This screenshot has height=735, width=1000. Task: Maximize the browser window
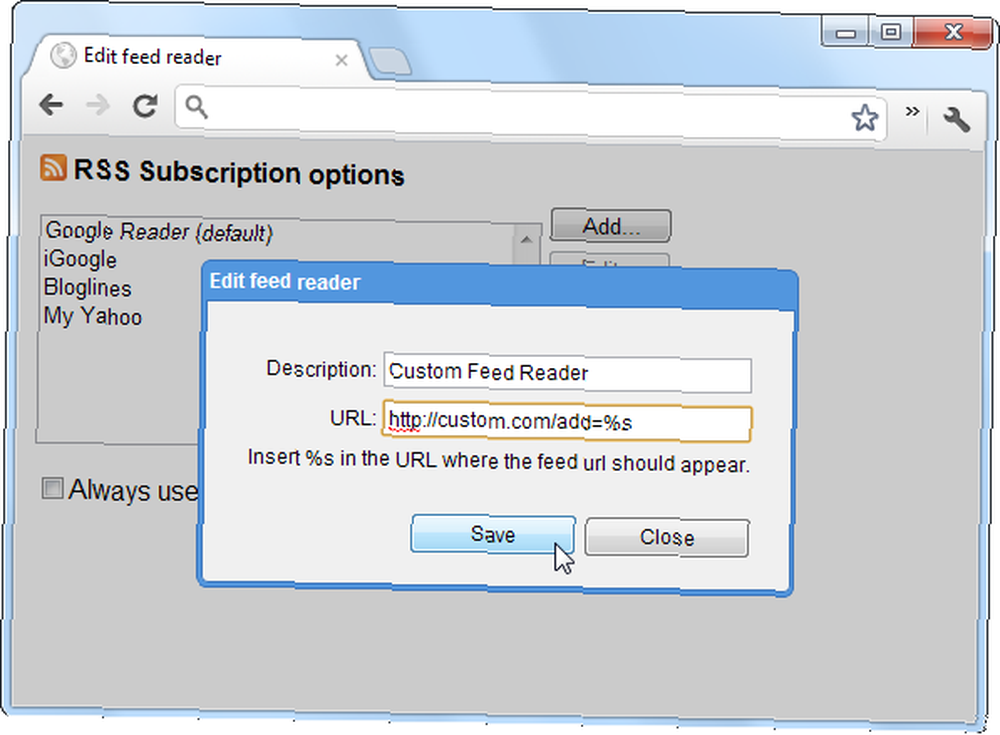pos(890,32)
